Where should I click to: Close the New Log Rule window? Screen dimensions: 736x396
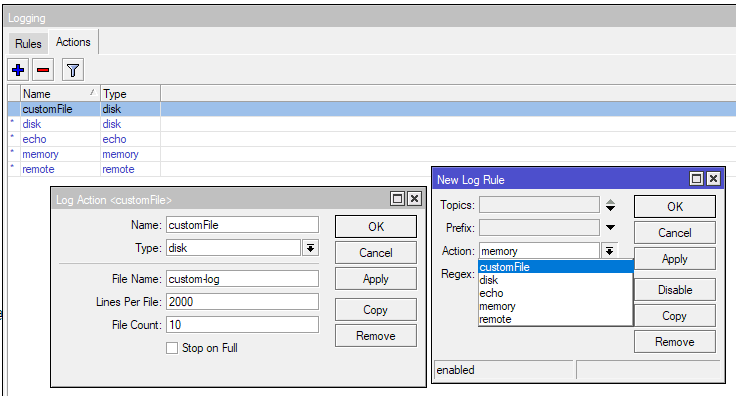coord(713,179)
